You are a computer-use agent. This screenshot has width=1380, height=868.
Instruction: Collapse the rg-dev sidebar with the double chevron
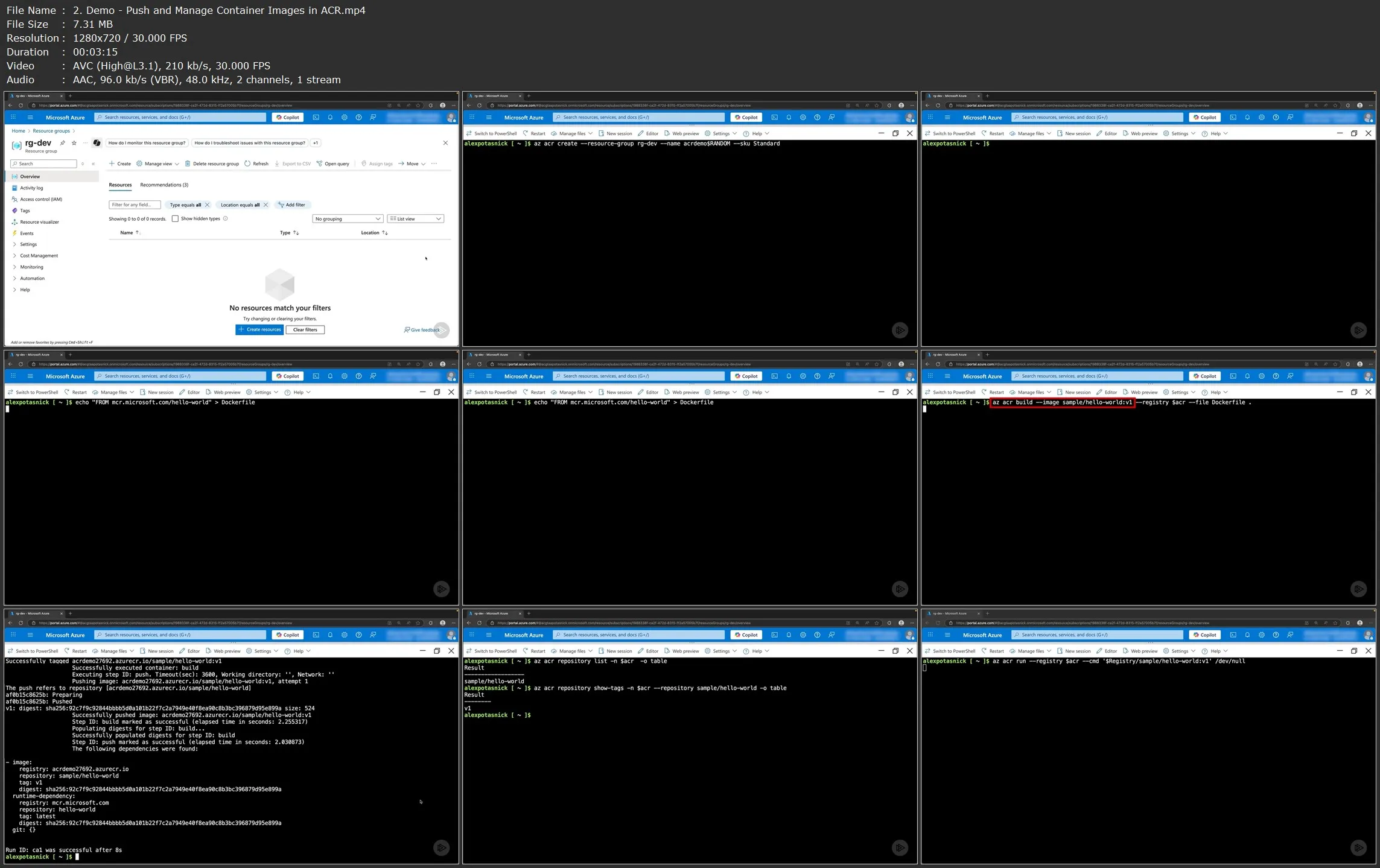94,164
